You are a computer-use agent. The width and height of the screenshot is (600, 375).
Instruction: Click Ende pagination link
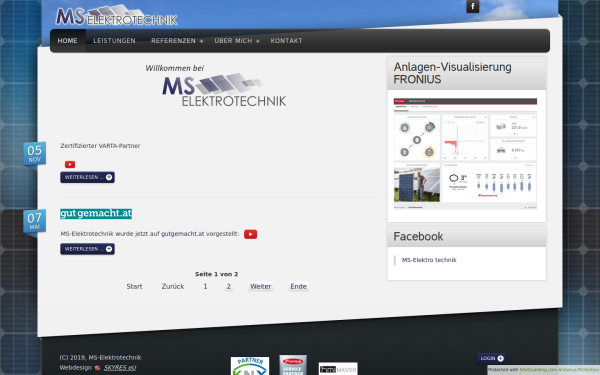point(298,286)
